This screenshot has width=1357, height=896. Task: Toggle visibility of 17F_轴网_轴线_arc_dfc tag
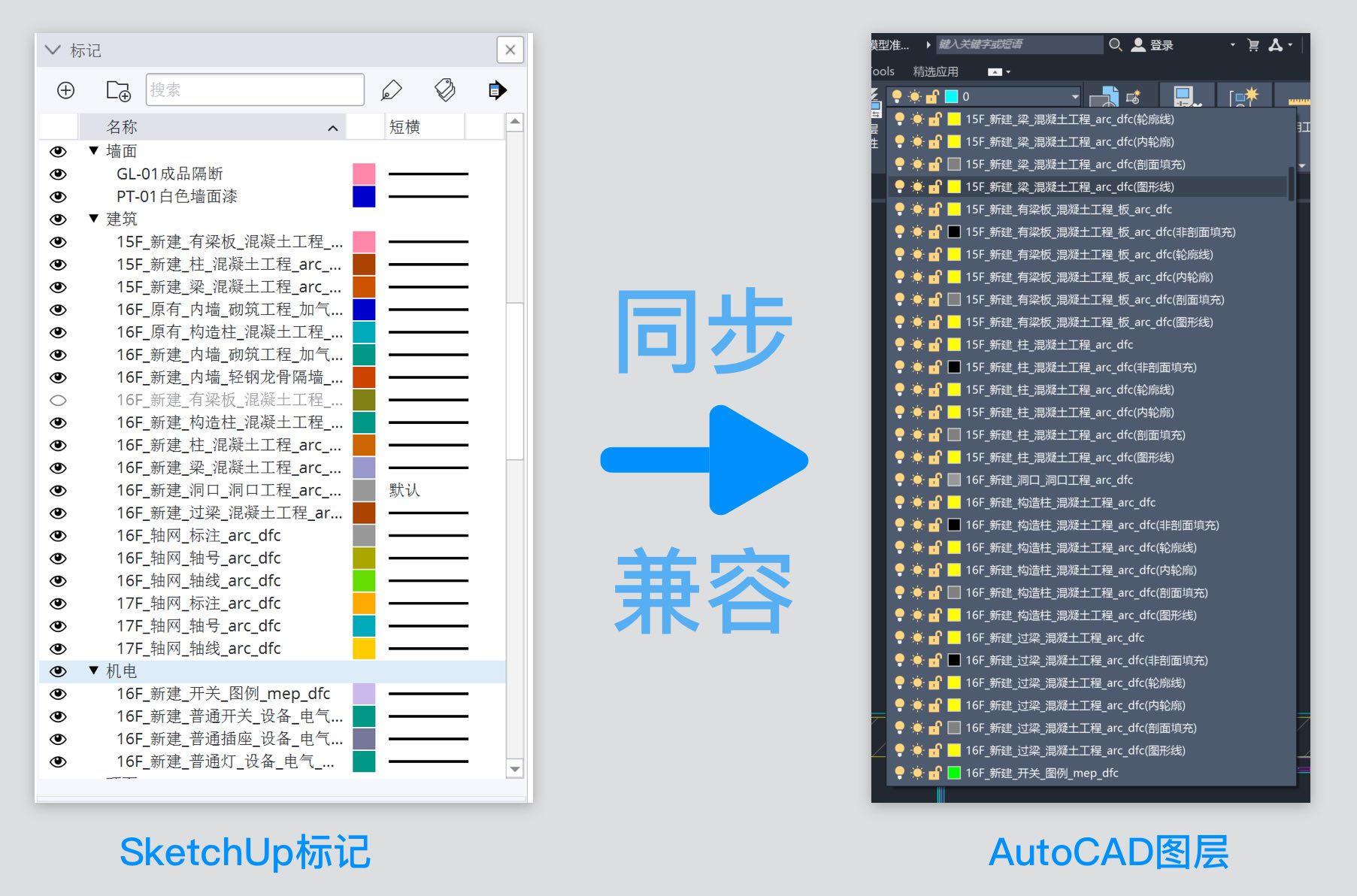click(58, 648)
